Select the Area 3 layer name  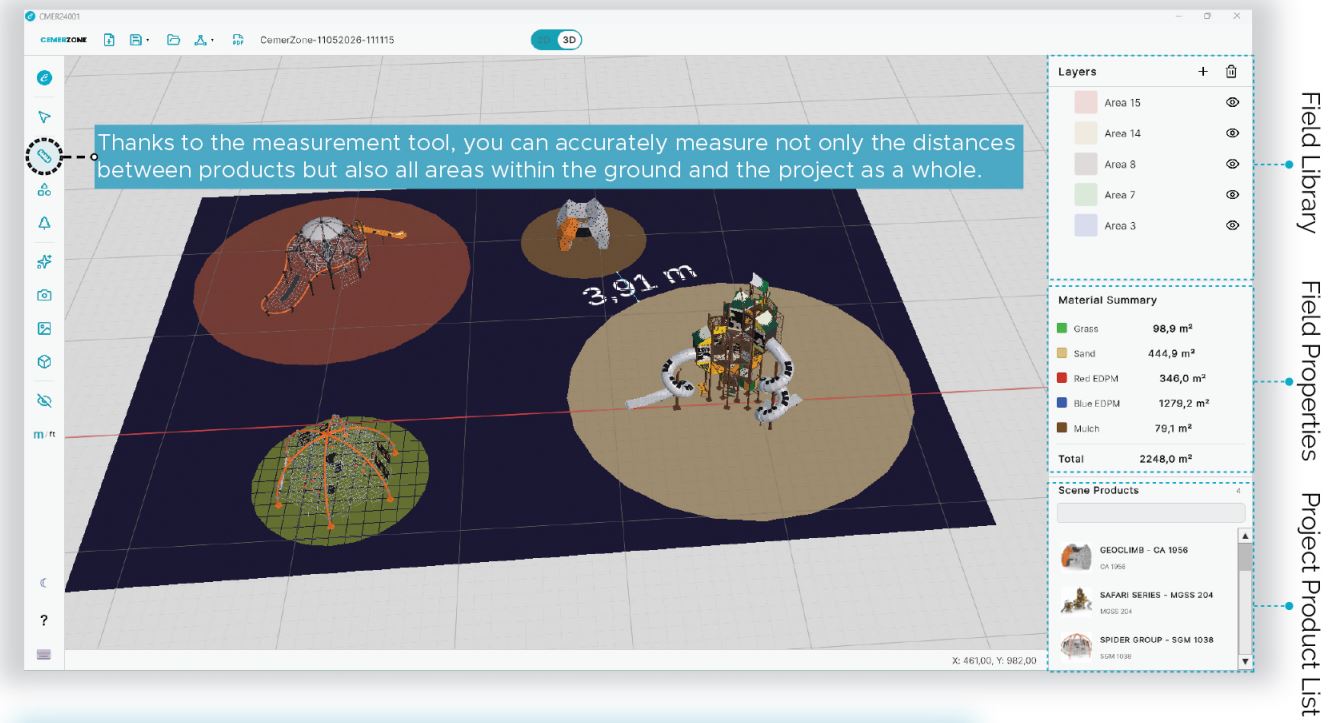pos(1120,226)
